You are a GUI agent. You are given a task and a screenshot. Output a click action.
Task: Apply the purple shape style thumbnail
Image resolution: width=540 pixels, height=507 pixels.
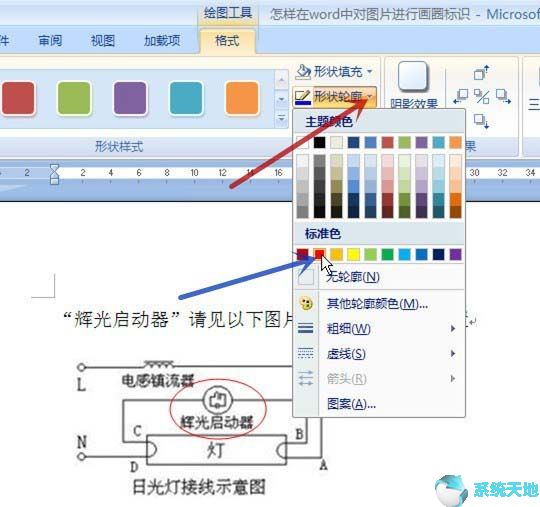pos(130,98)
